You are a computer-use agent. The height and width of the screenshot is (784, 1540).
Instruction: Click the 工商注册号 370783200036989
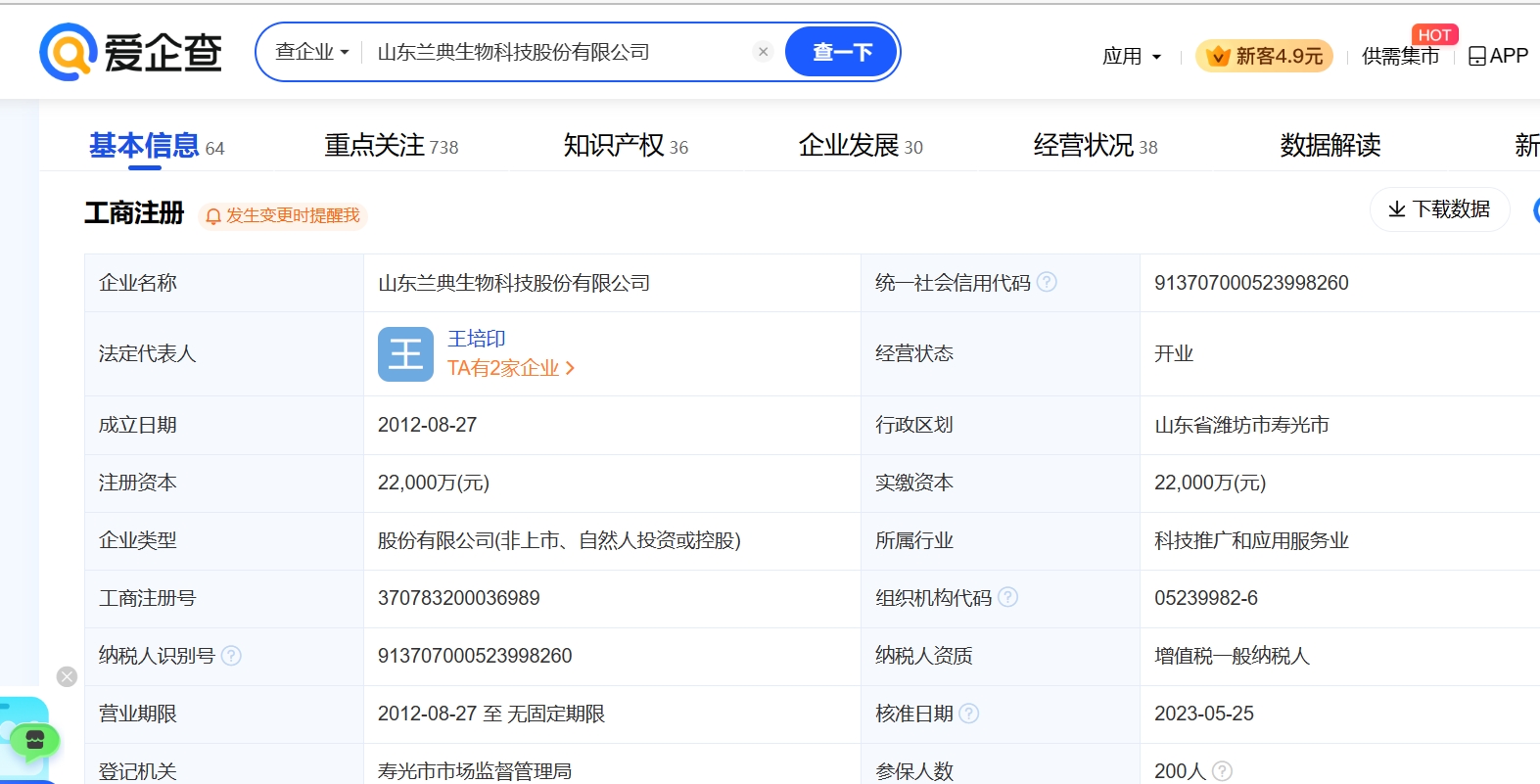click(458, 598)
